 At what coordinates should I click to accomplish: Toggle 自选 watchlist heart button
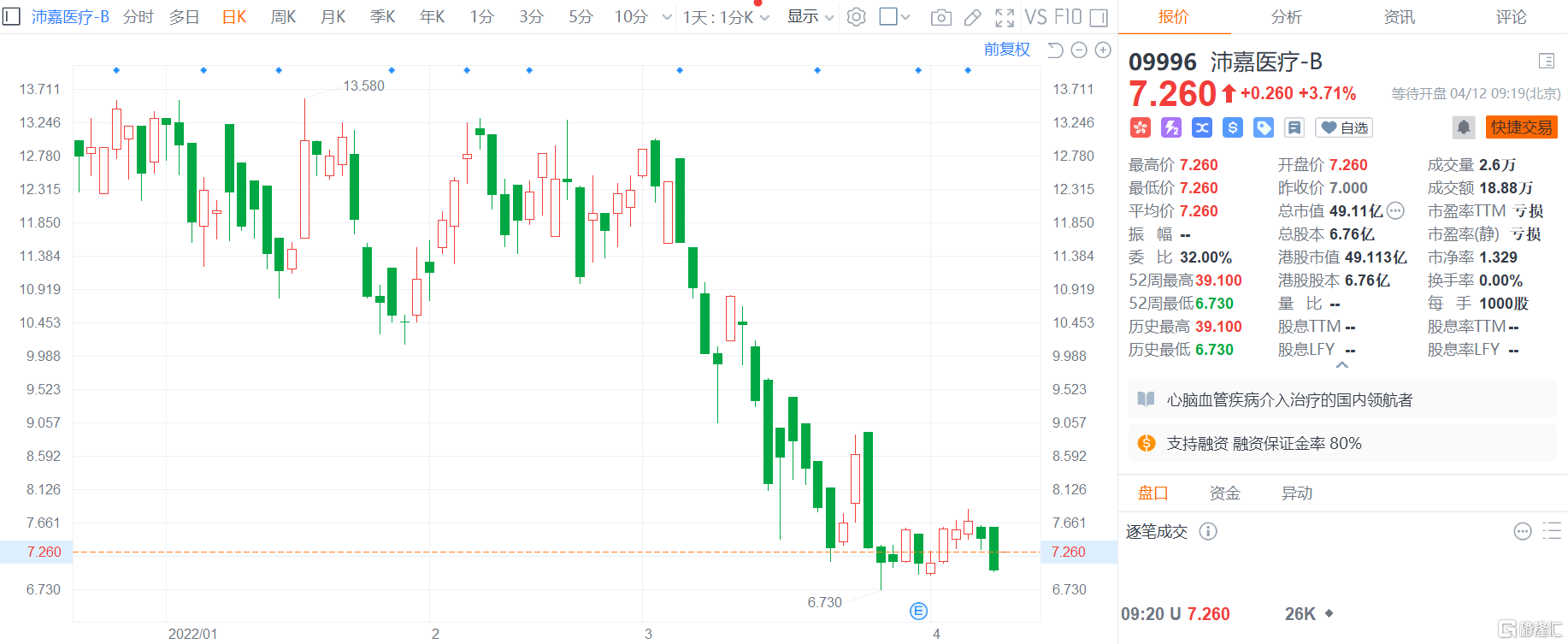point(1343,127)
